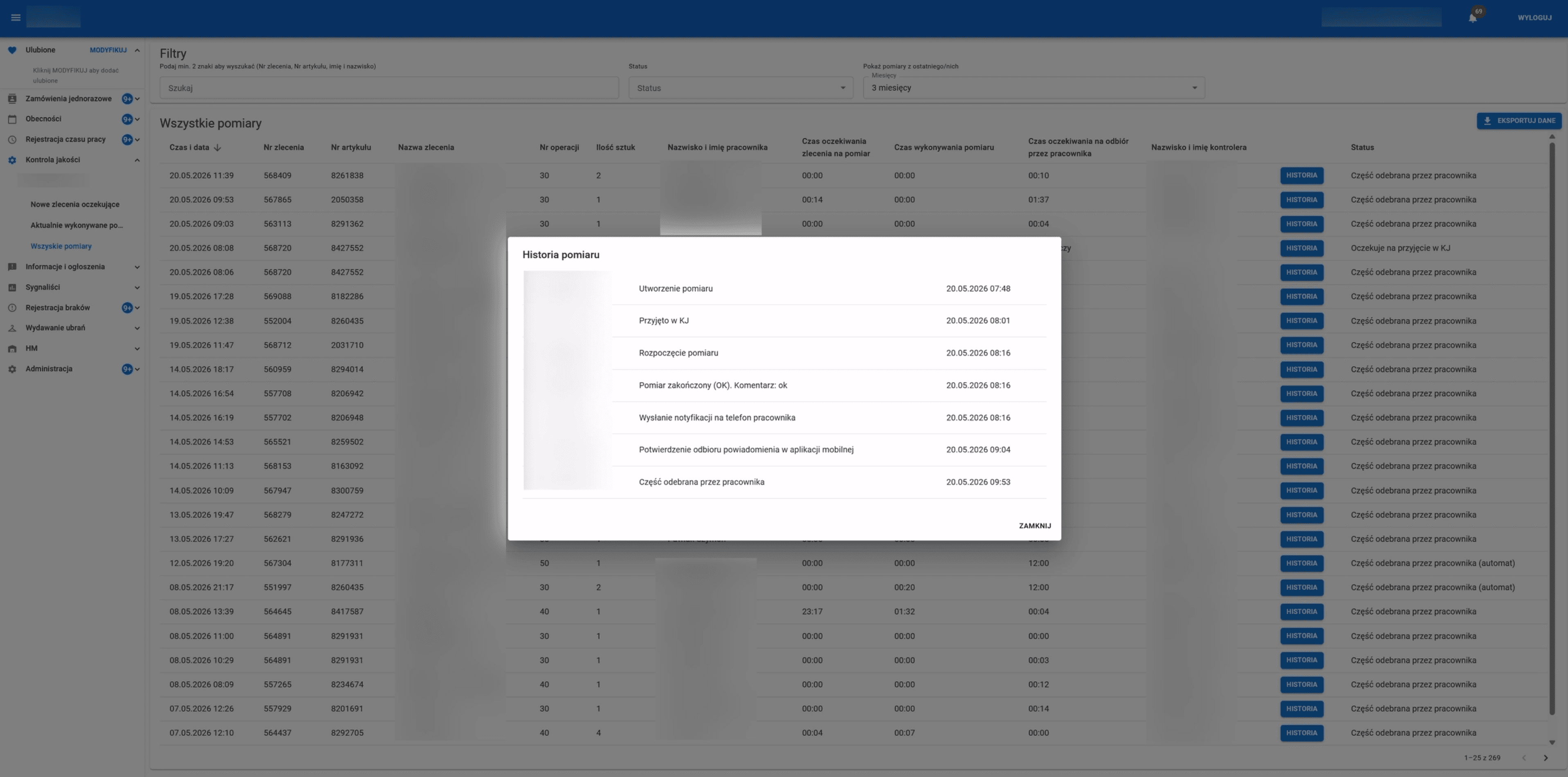
Task: Expand Informacje i ogłoszenia section
Action: pyautogui.click(x=137, y=267)
